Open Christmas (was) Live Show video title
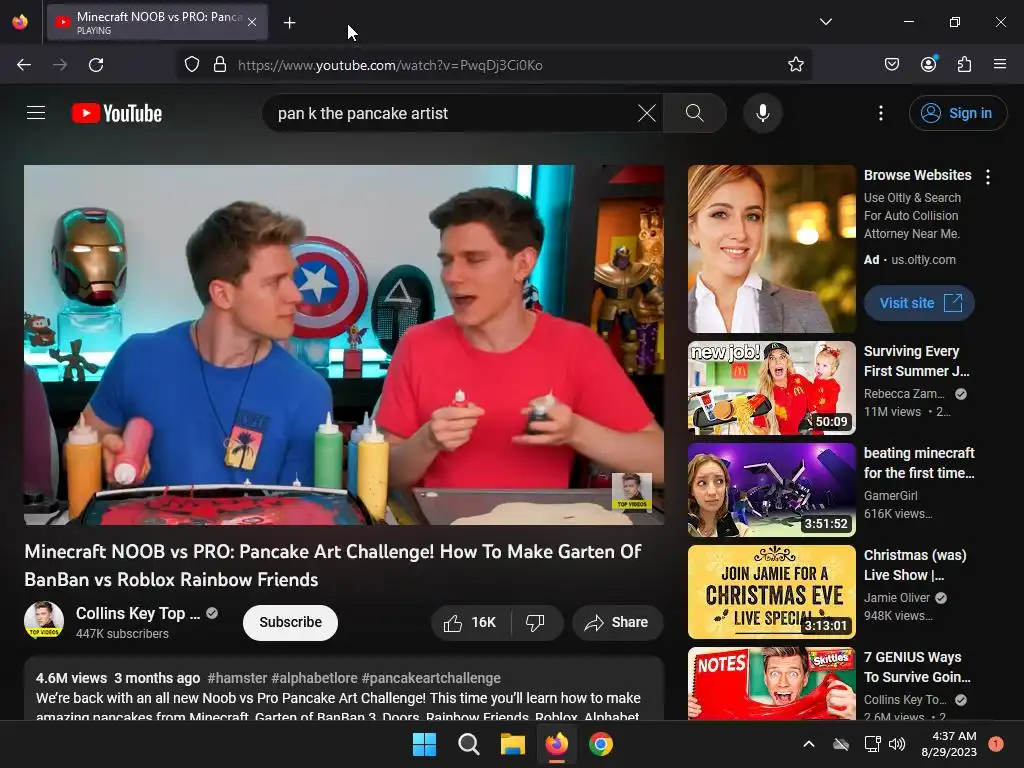The height and width of the screenshot is (768, 1024). point(916,565)
